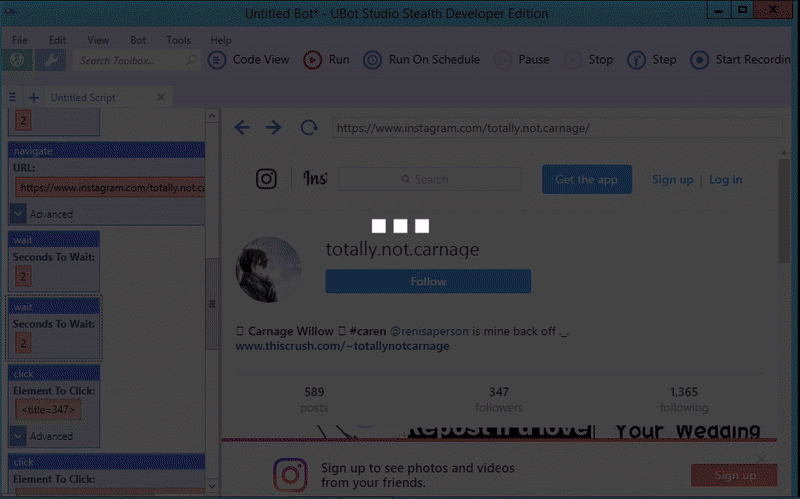
Task: Refresh the embedded browser page
Action: [x=309, y=128]
